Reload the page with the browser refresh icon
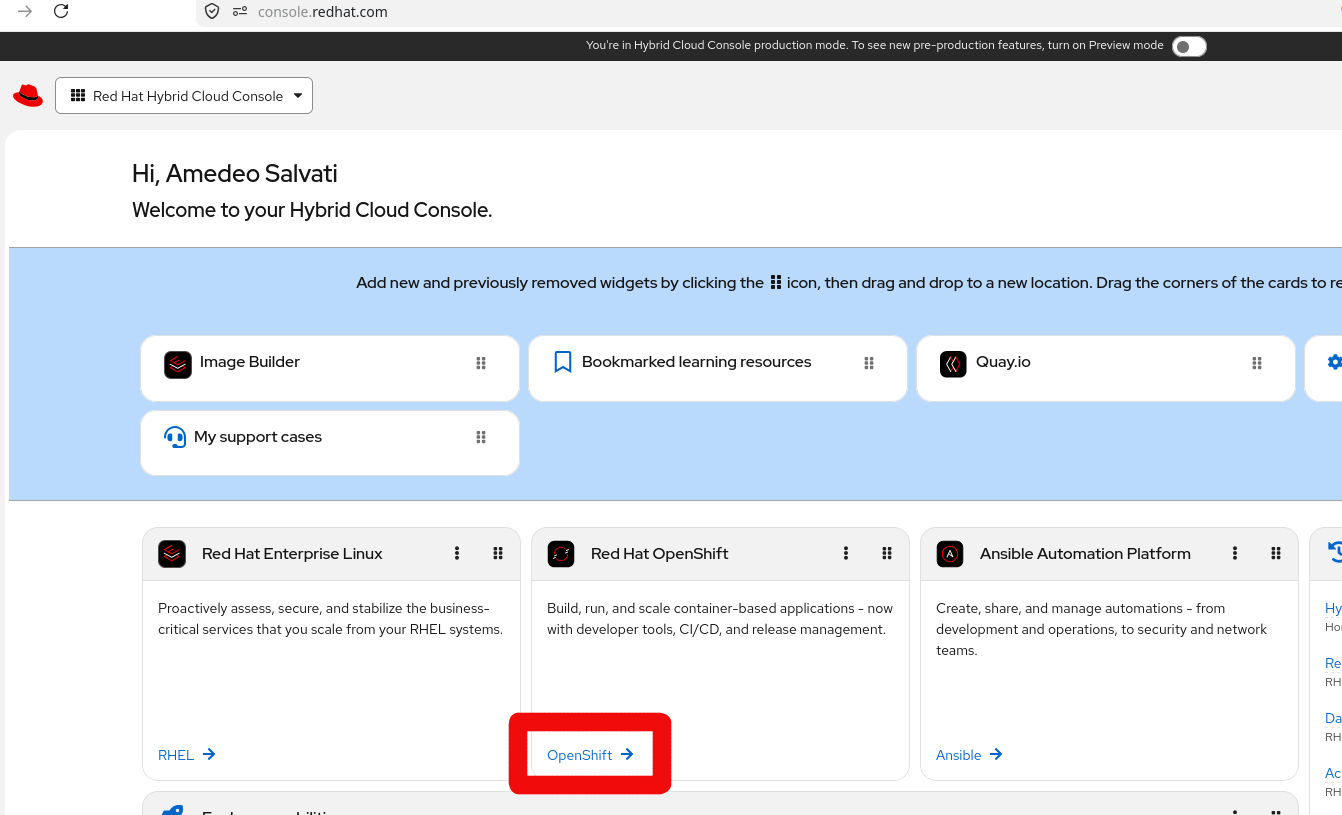 [61, 12]
